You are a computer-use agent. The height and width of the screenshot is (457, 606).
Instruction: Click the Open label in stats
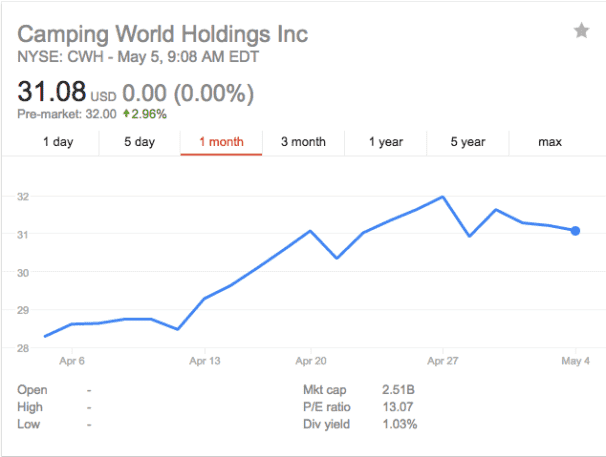click(x=31, y=389)
